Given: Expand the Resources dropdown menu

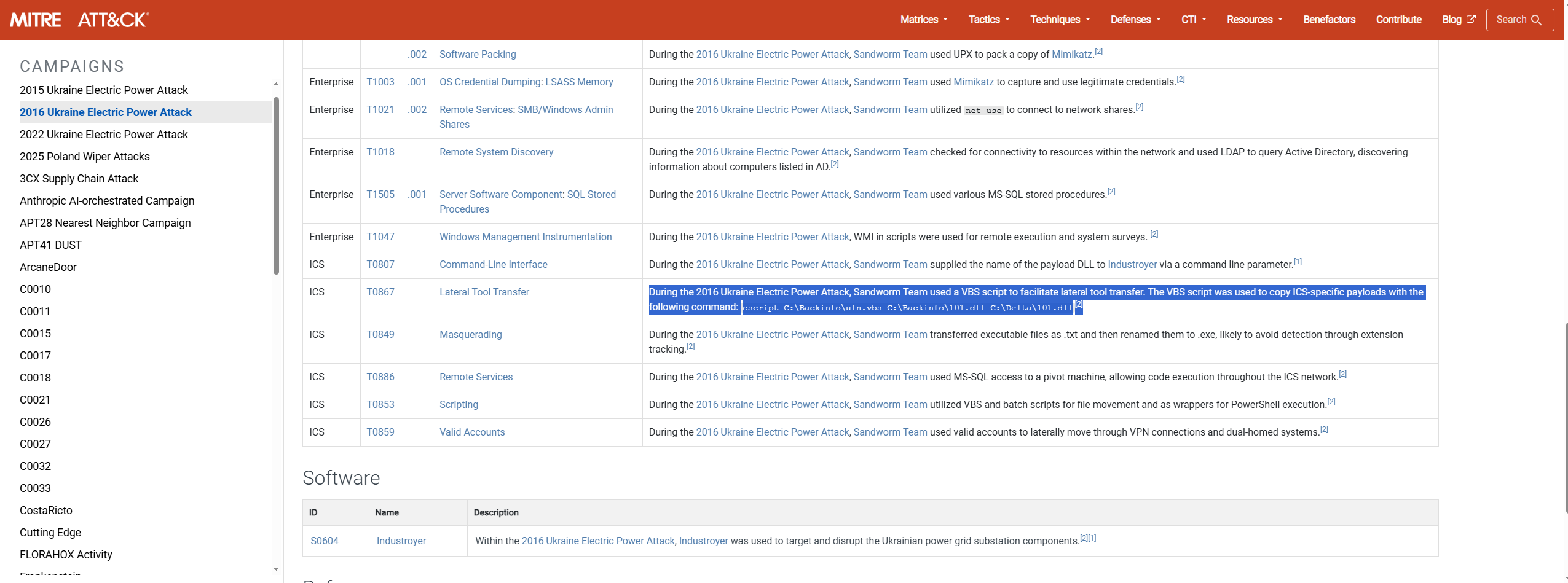Looking at the screenshot, I should point(1255,20).
